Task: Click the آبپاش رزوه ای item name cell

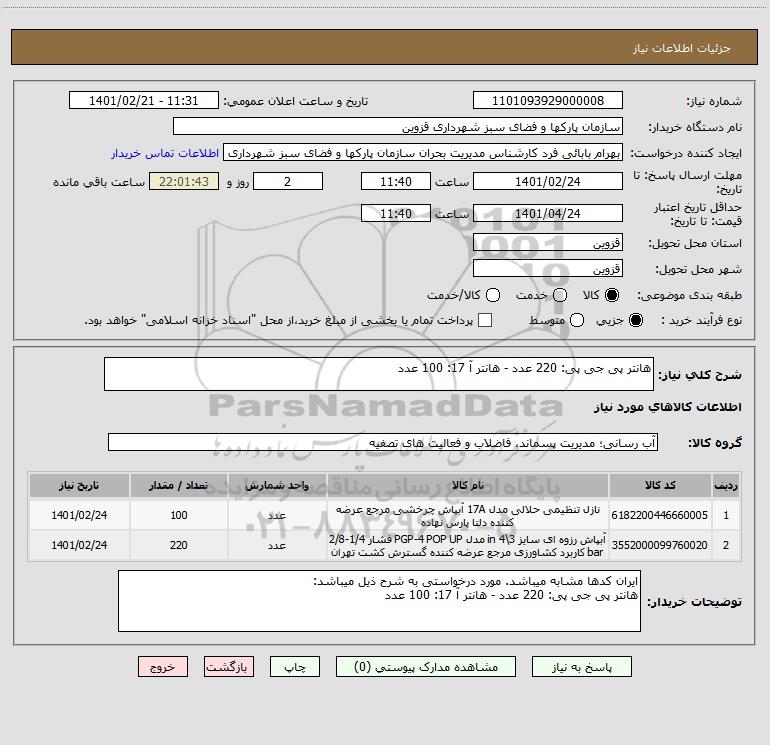Action: (x=468, y=545)
